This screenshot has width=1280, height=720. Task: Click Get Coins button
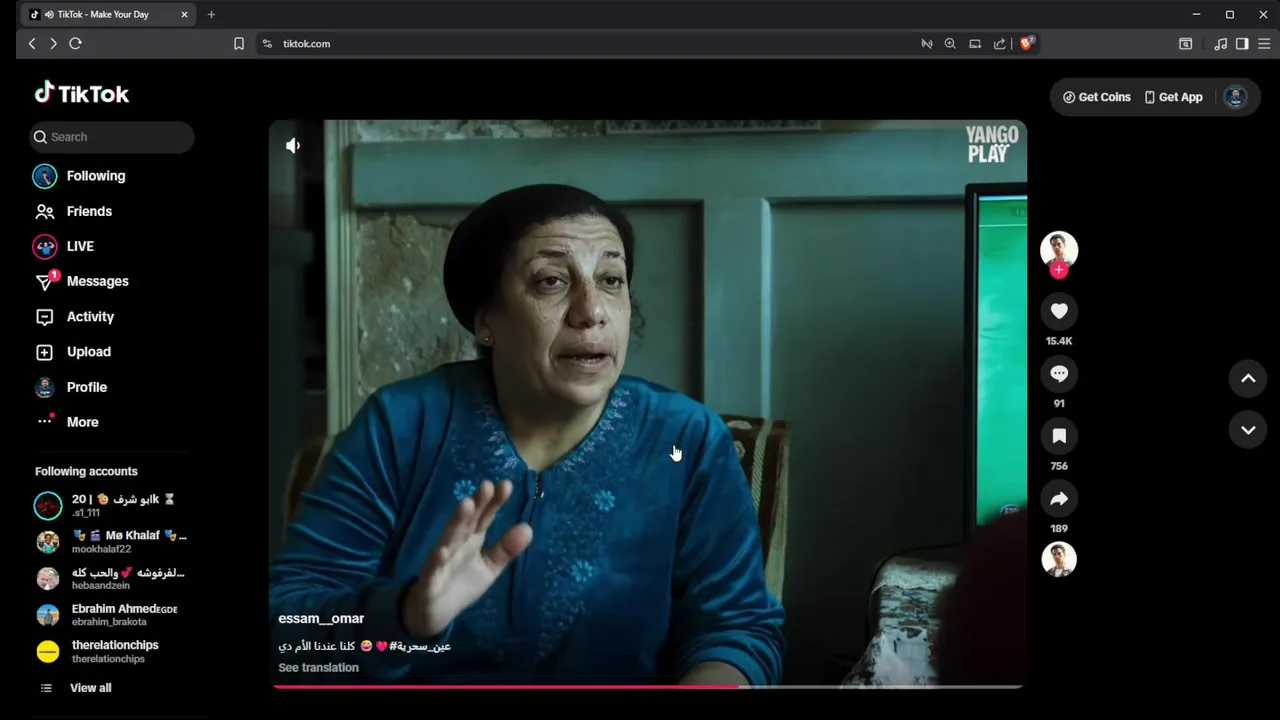coord(1097,97)
